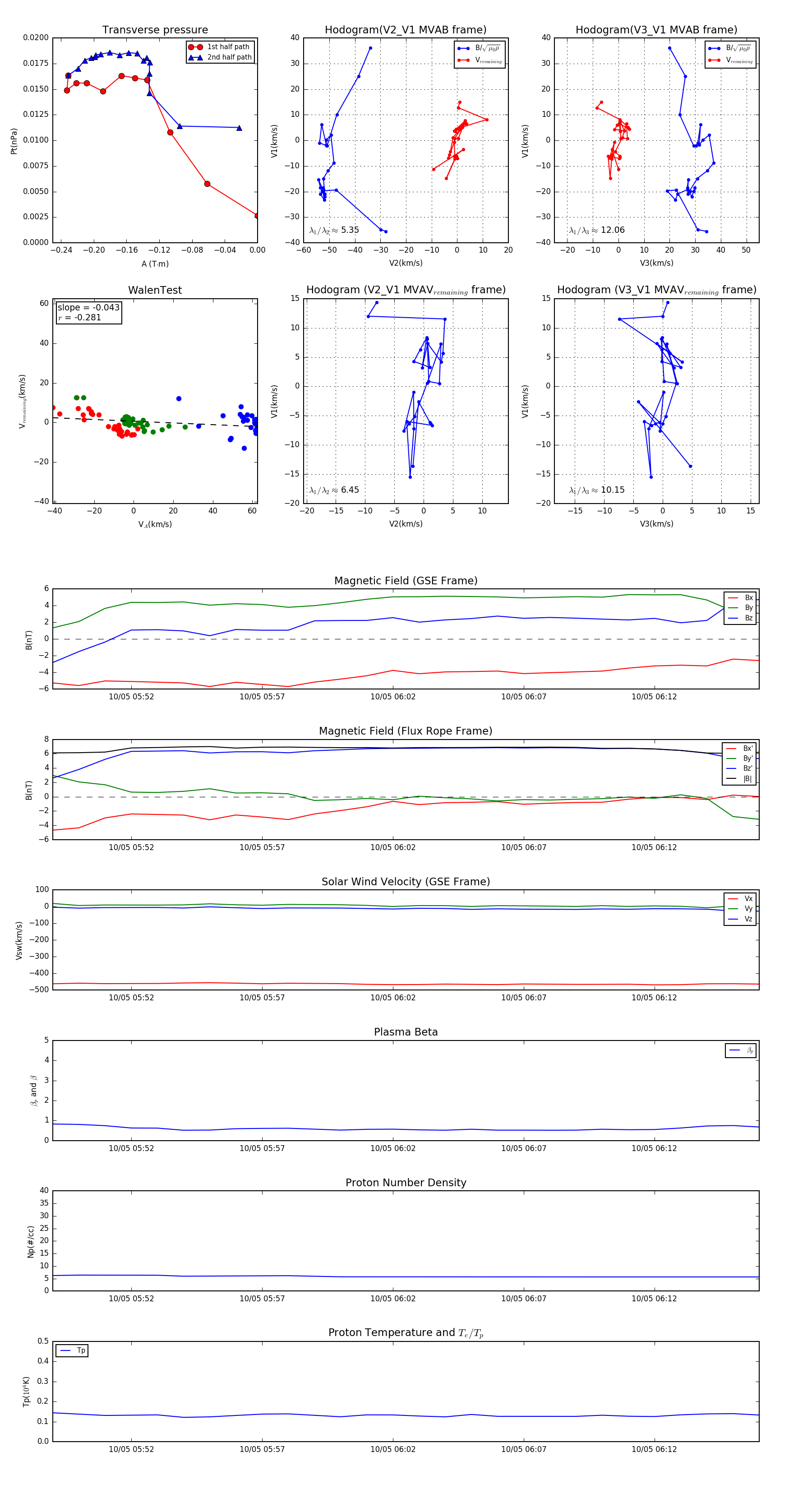The width and height of the screenshot is (812, 1489).
Task: Click the "Bx" legend entry in GSE magnetic field
Action: pyautogui.click(x=740, y=598)
